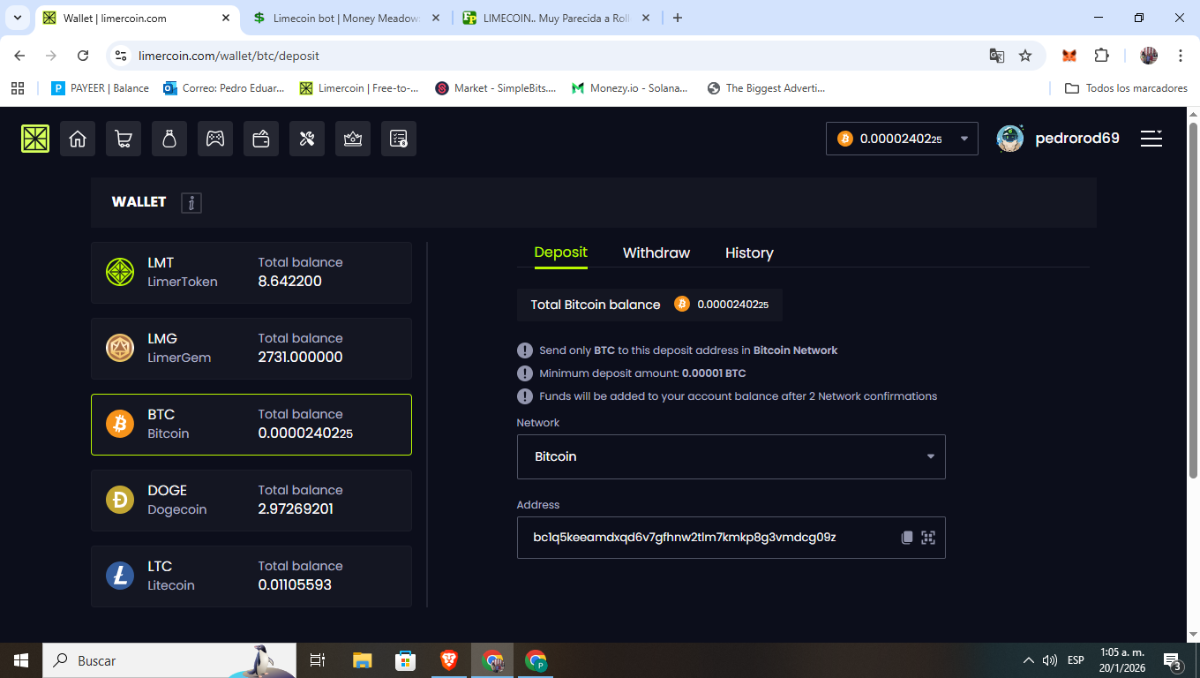The height and width of the screenshot is (678, 1200).
Task: Open the task checklist icon
Action: click(399, 139)
